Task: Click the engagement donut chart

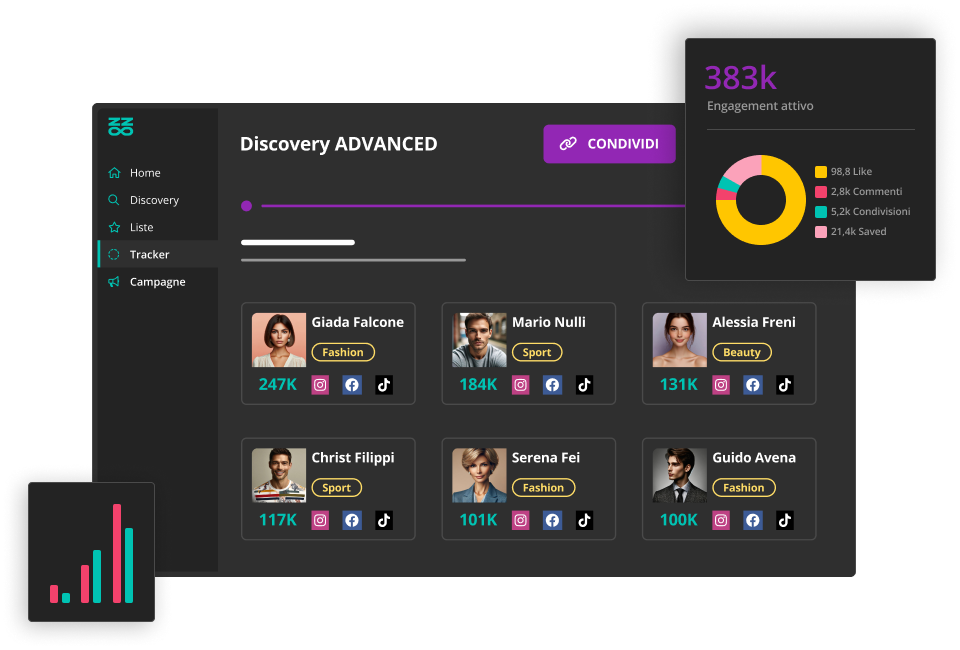Action: point(760,200)
